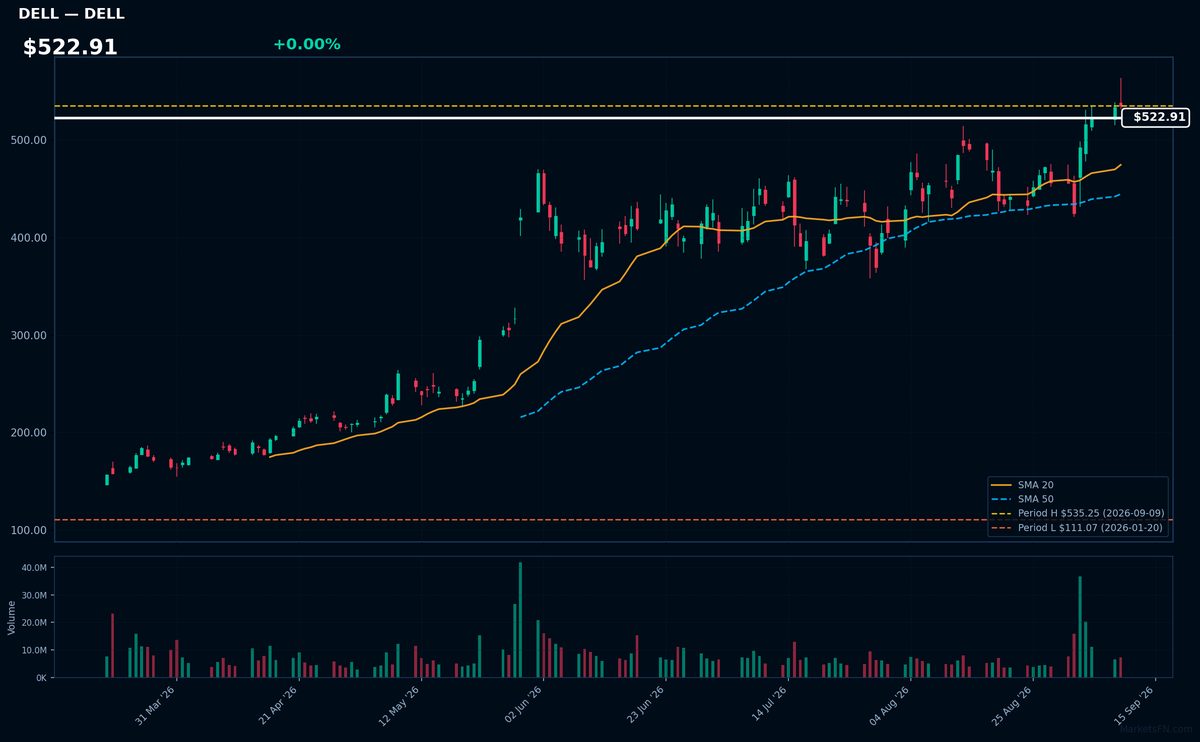Click the 0K volume axis label
The width and height of the screenshot is (1200, 742).
41,678
